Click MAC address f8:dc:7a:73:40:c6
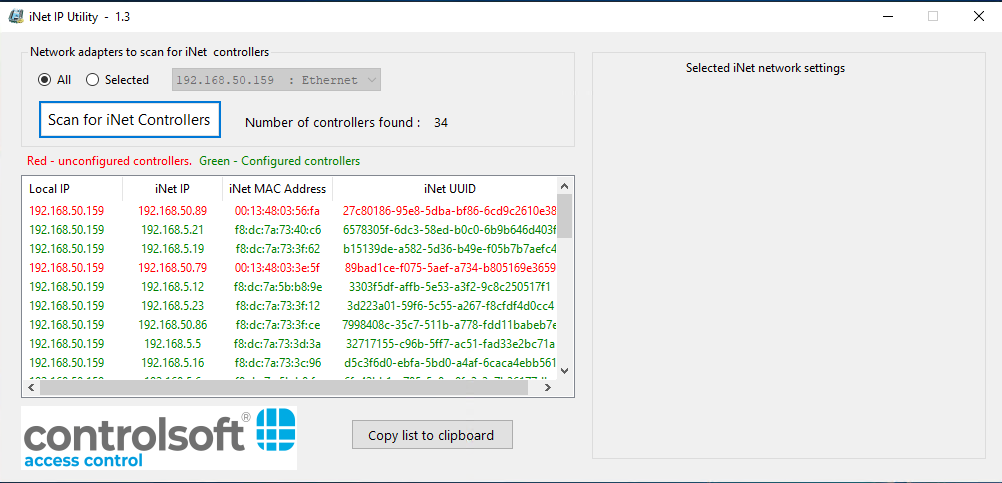 [x=278, y=229]
